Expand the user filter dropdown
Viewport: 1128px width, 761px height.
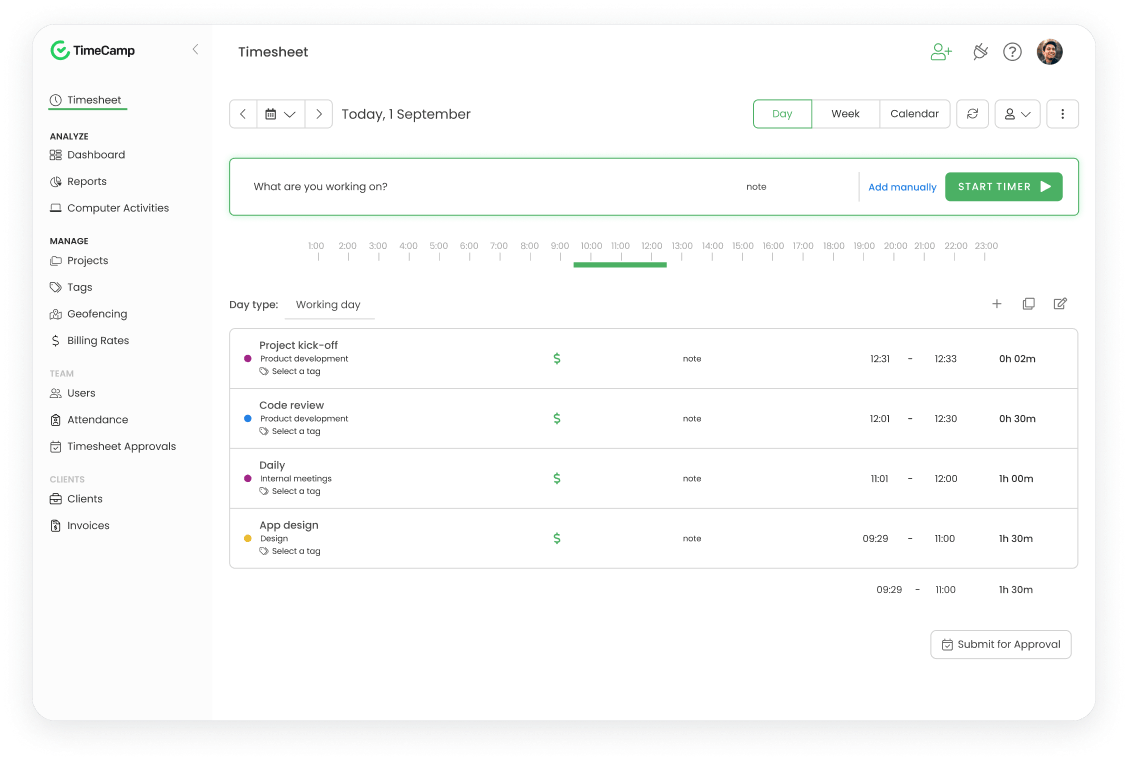click(x=1017, y=113)
